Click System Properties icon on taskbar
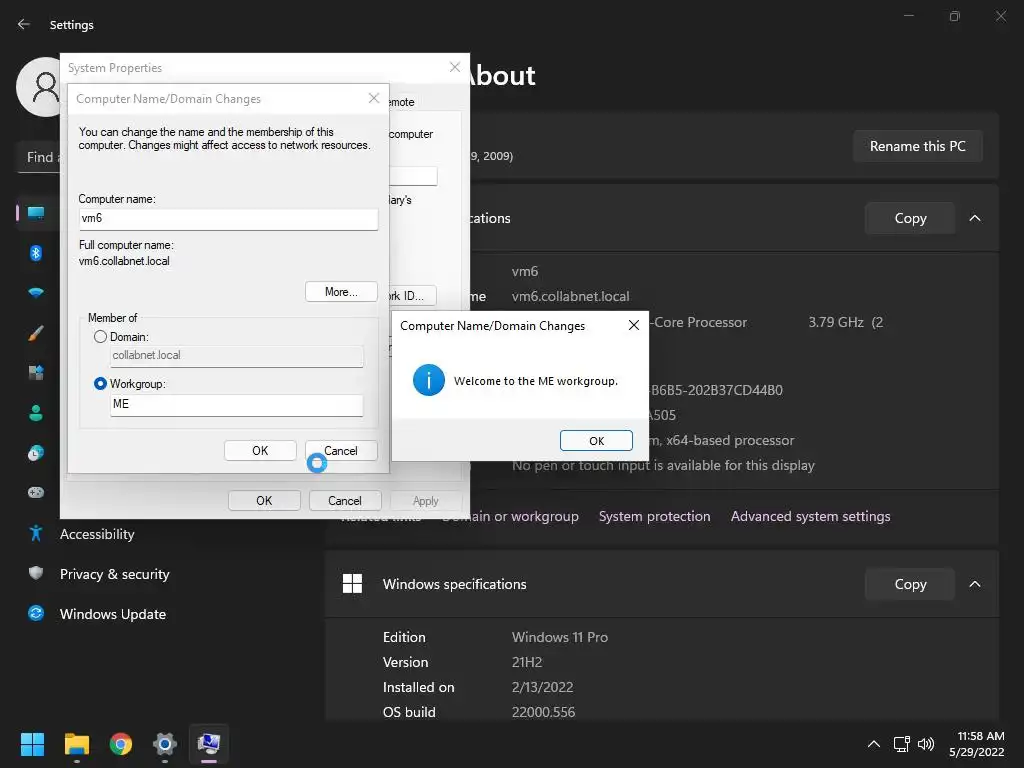 tap(209, 744)
